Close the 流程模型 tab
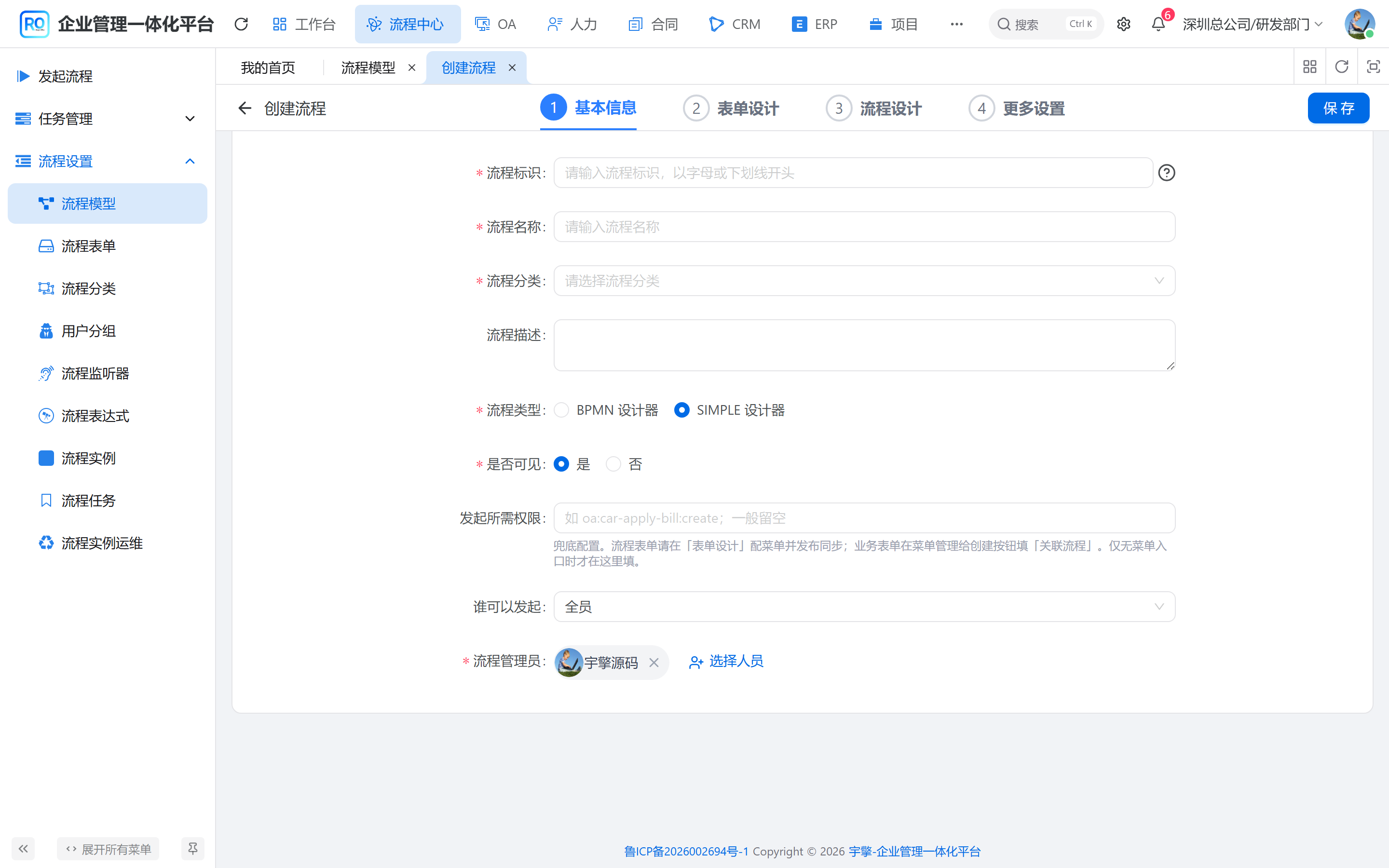This screenshot has width=1389, height=868. pos(411,68)
